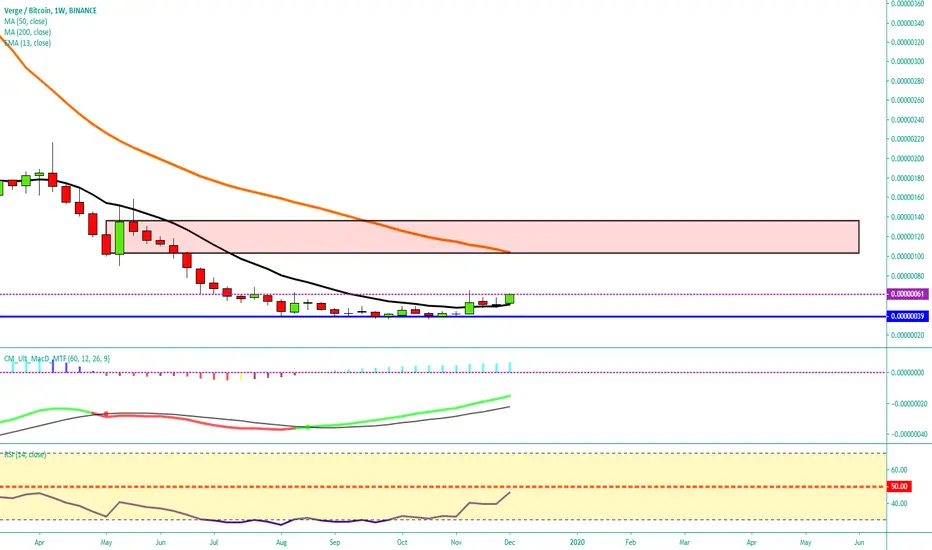Click the Jun label under the candles
This screenshot has width=932, height=550.
(x=160, y=542)
